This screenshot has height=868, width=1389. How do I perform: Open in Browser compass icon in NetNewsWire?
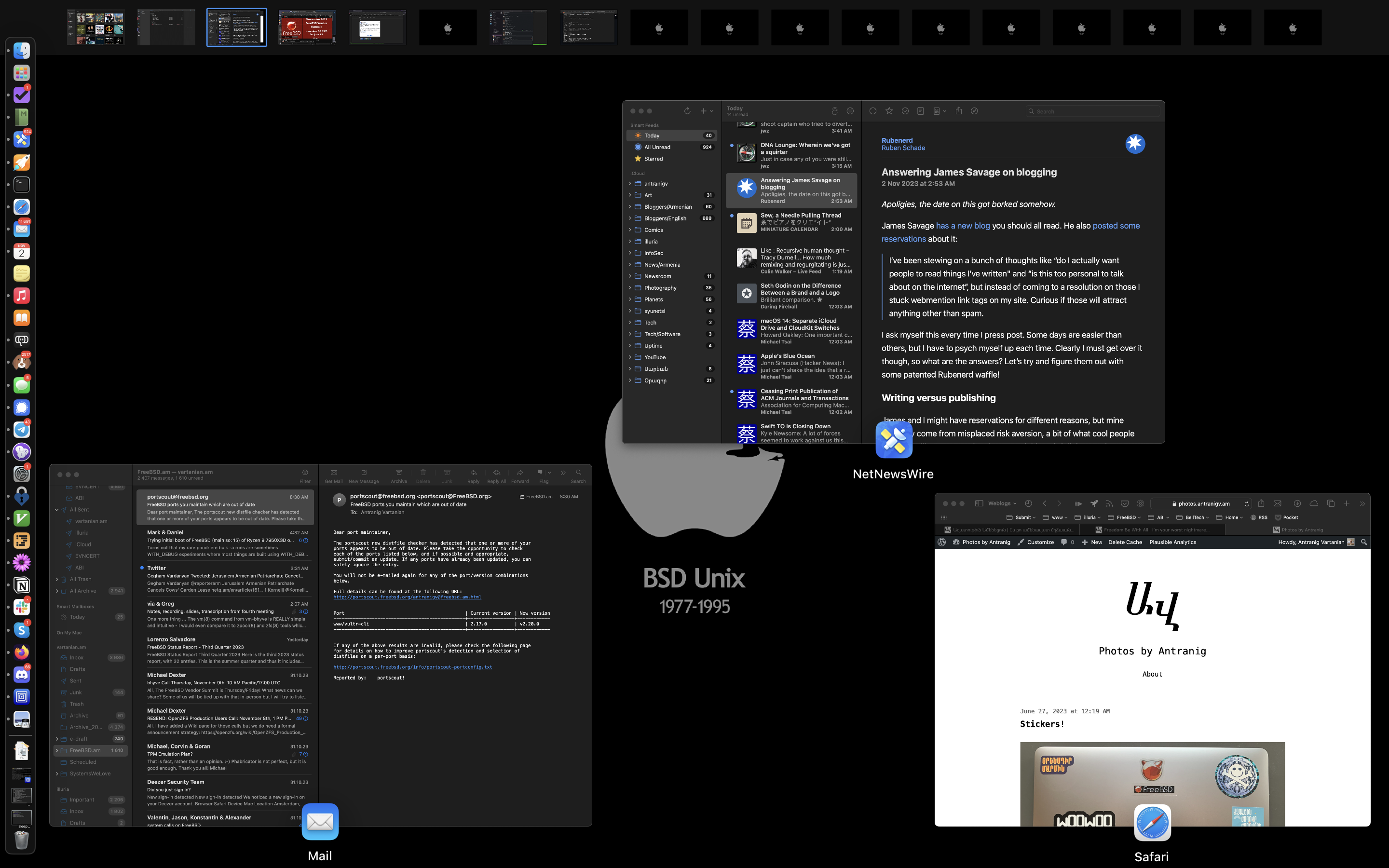point(974,111)
